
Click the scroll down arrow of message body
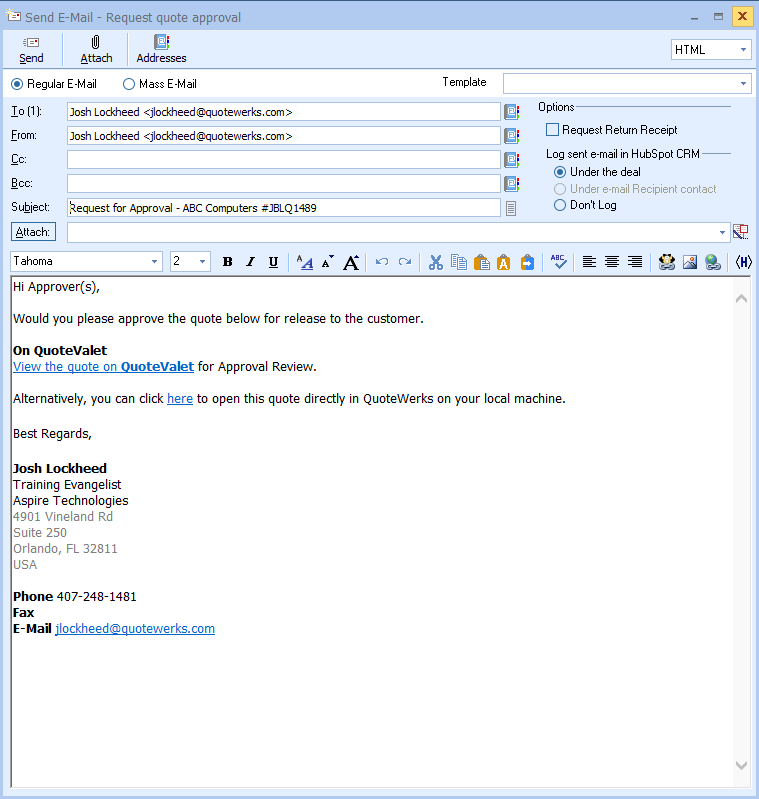741,765
